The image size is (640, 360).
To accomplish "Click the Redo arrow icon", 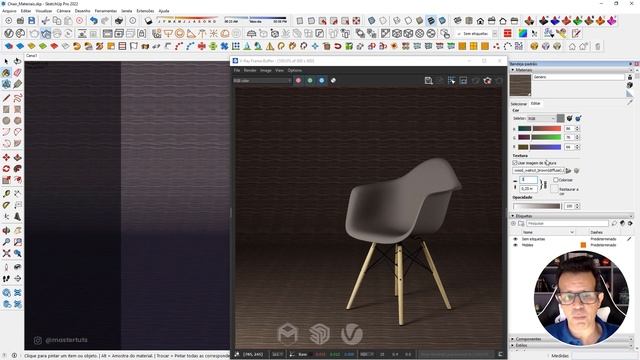I will click(x=105, y=20).
